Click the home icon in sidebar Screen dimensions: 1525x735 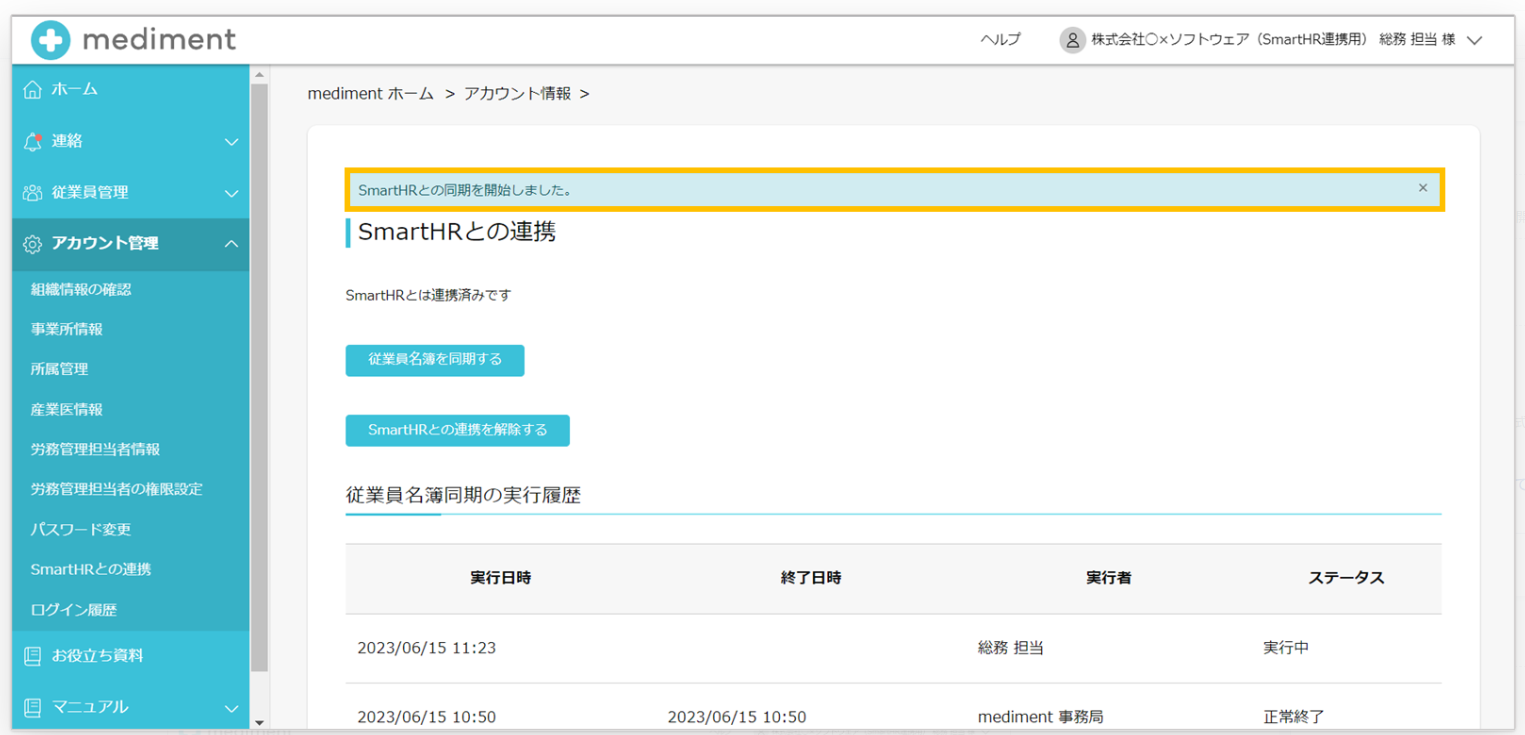click(x=32, y=89)
